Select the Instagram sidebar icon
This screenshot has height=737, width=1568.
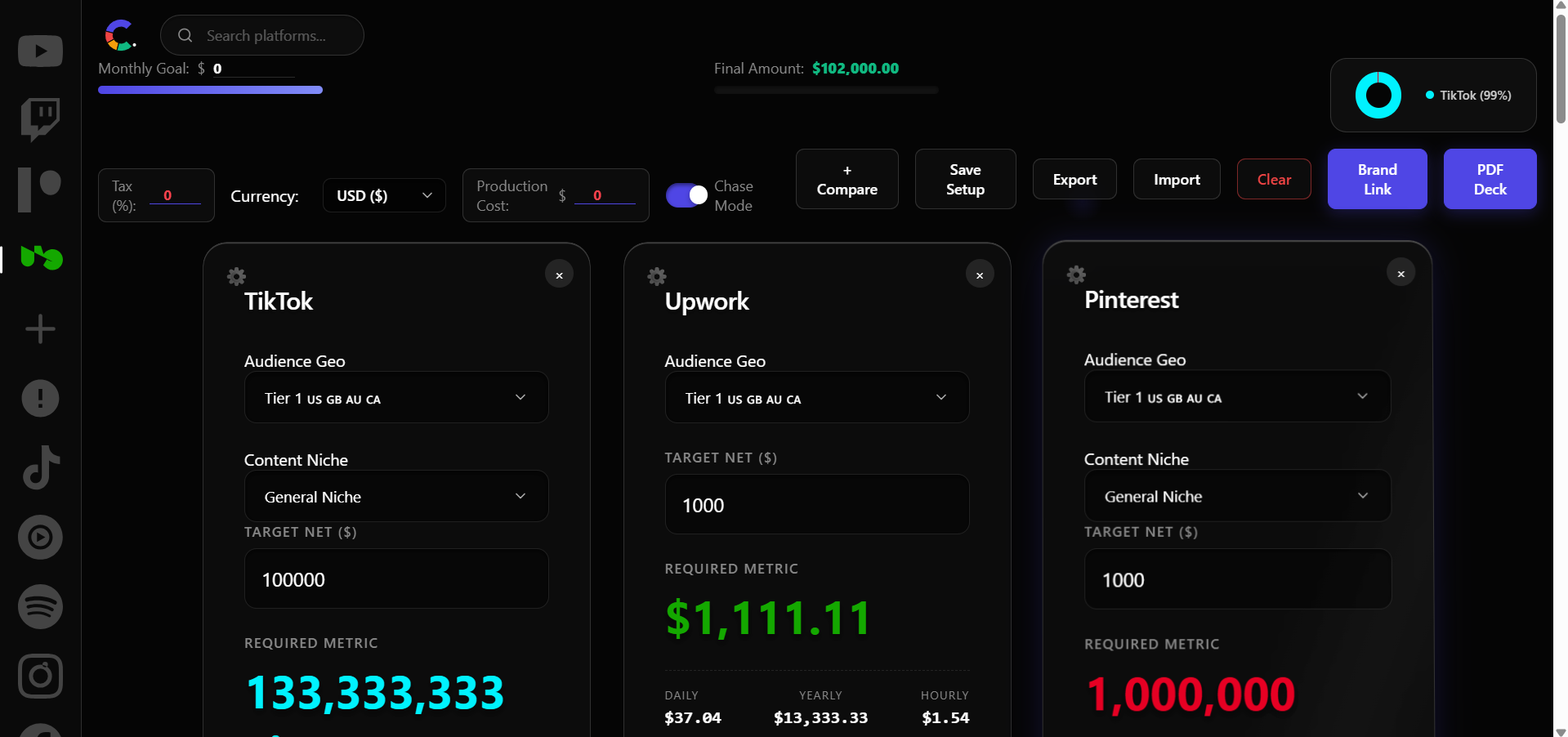click(x=40, y=676)
